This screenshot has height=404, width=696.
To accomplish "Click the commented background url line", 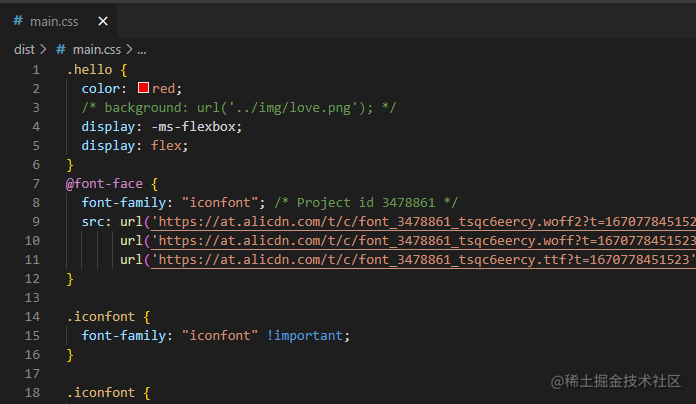I will 239,107.
